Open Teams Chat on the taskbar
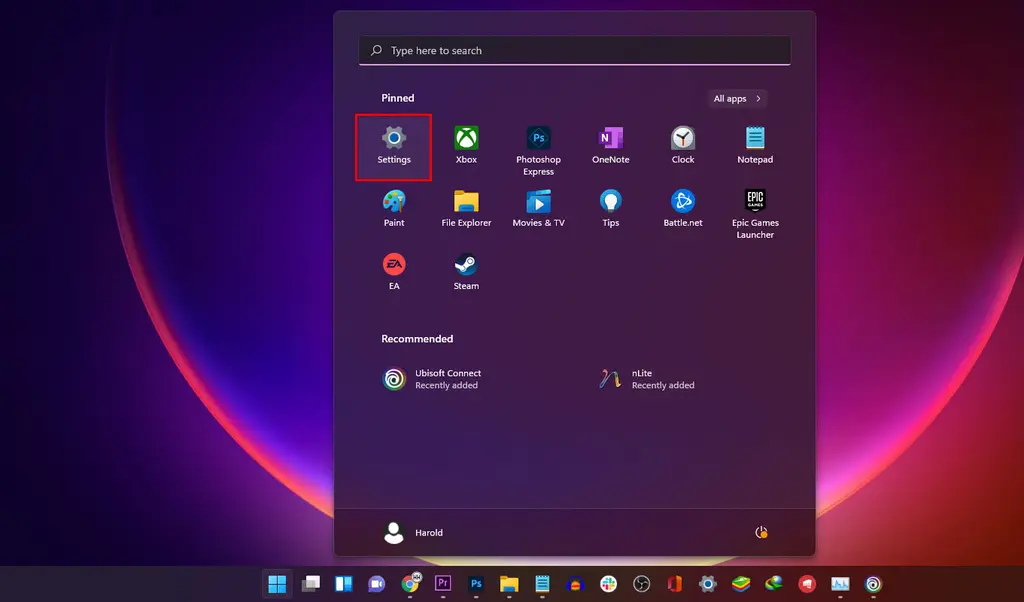The image size is (1024, 602). pyautogui.click(x=377, y=583)
